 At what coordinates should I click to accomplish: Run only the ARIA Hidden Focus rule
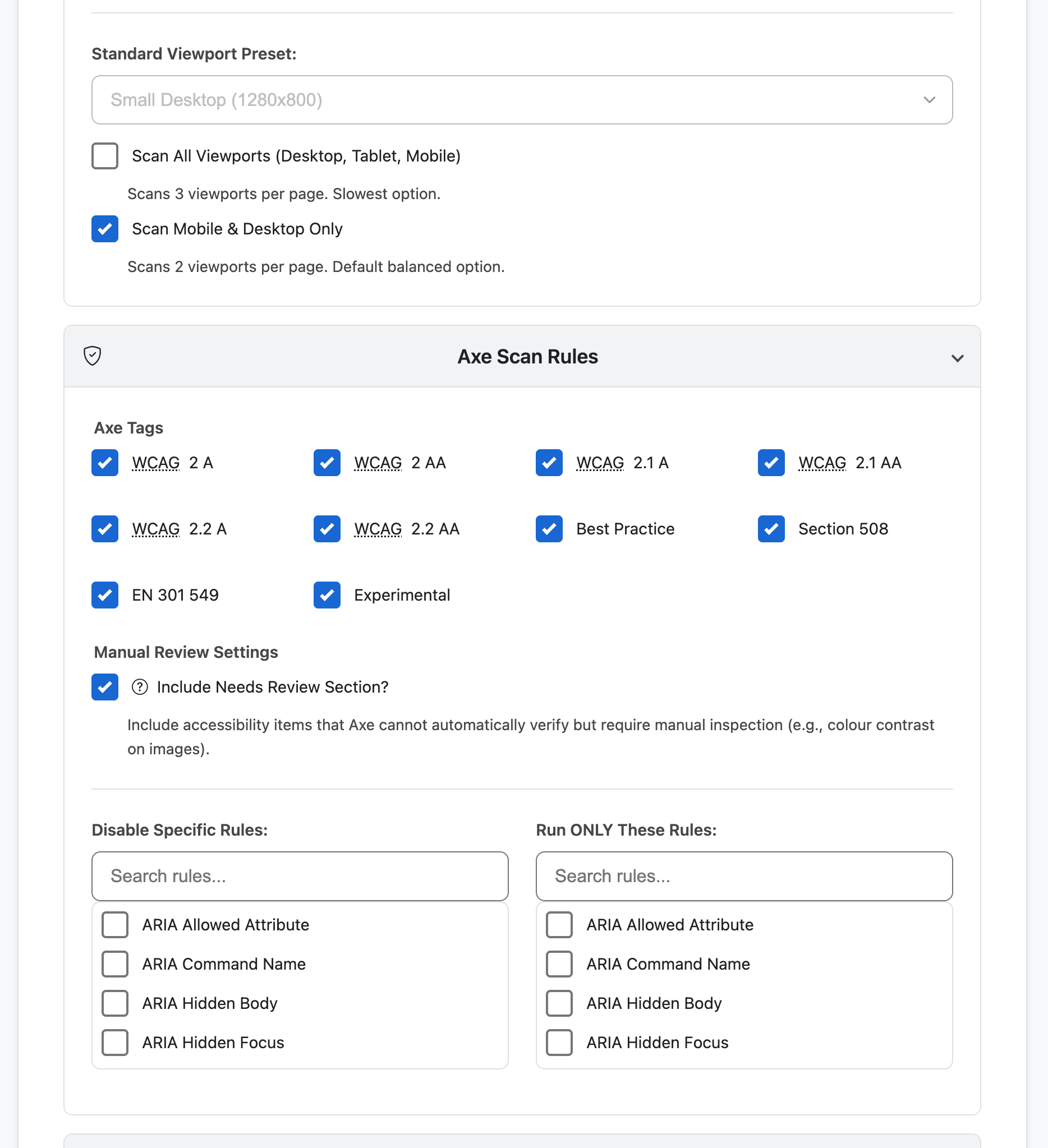coord(559,1042)
